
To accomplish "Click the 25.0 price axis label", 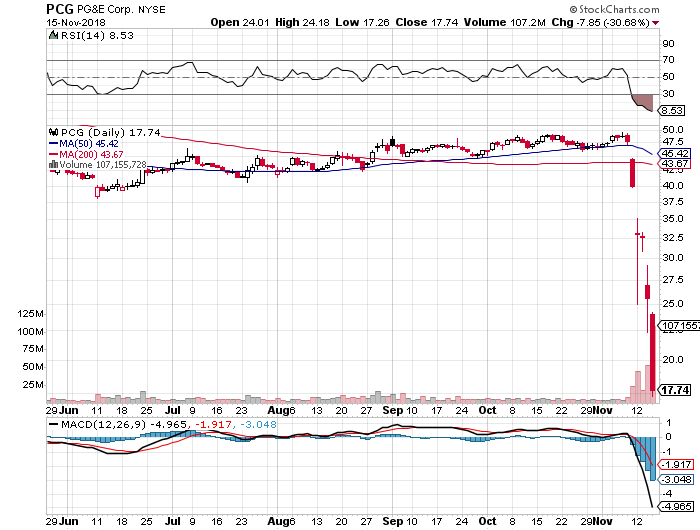I will tap(673, 304).
